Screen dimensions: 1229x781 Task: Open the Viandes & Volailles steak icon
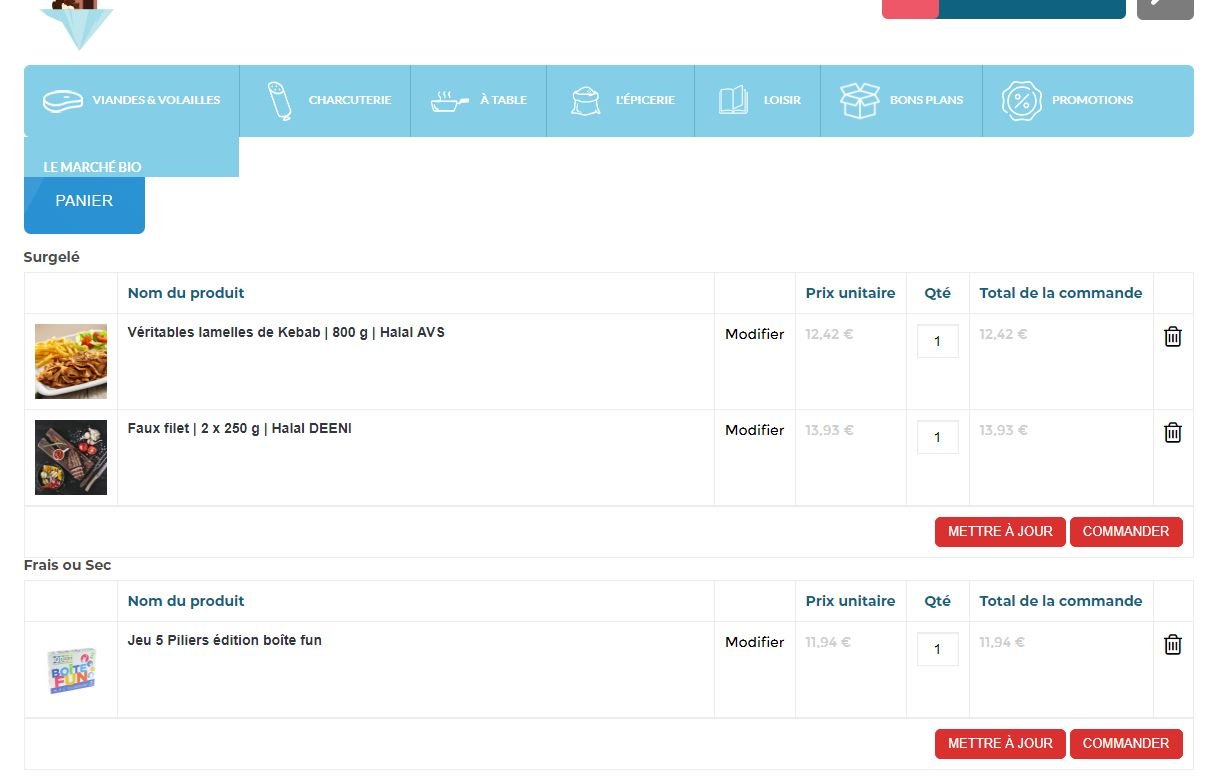(62, 100)
